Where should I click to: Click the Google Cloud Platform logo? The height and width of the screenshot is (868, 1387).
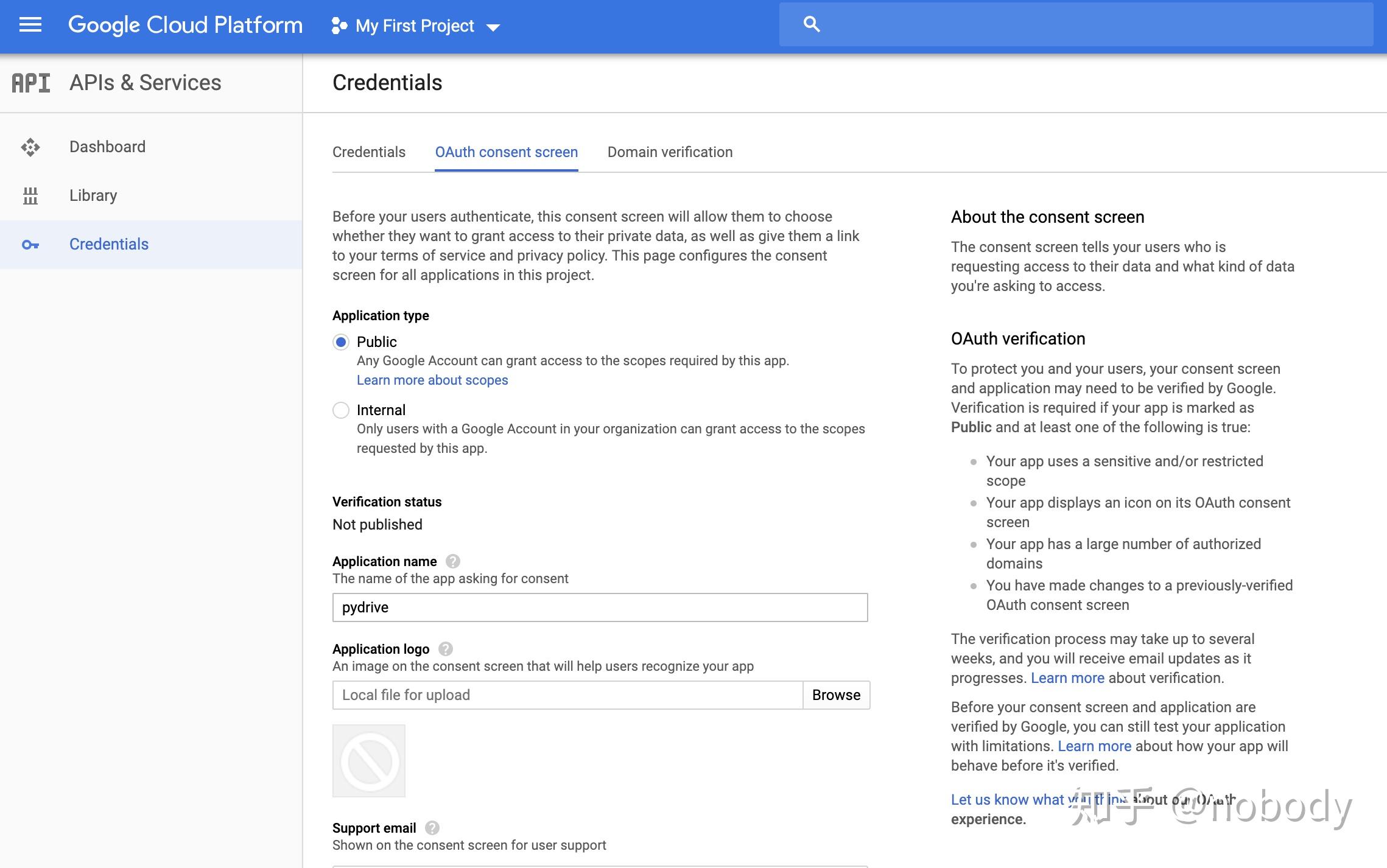coord(184,25)
